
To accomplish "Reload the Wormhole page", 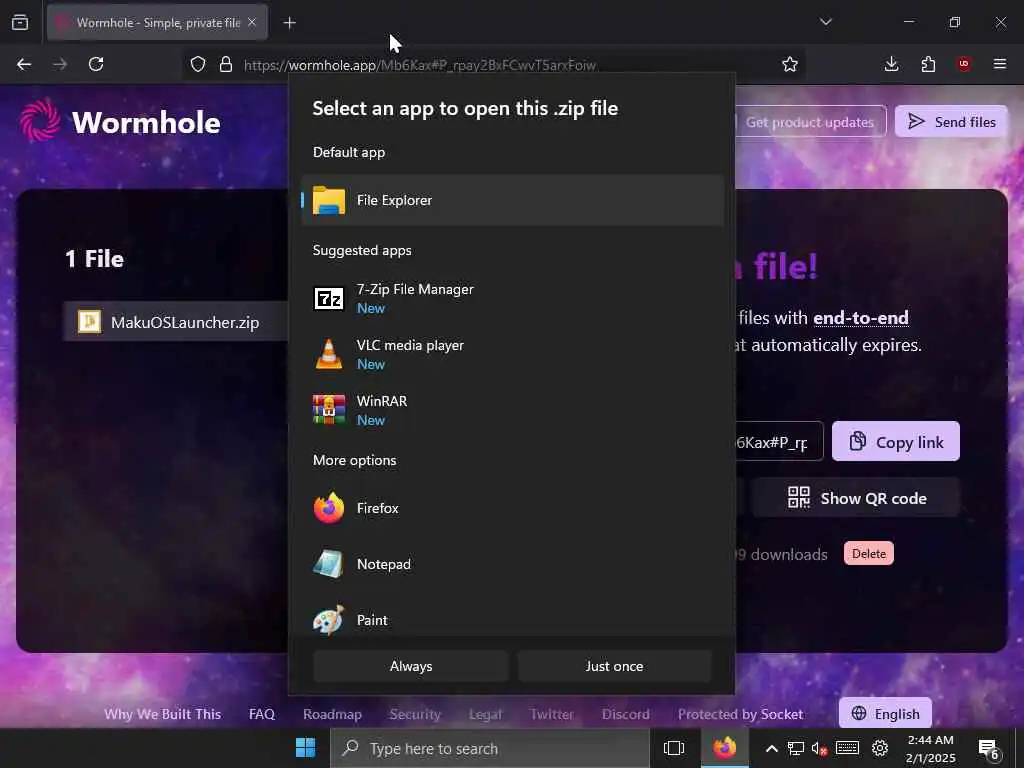I will tap(96, 64).
